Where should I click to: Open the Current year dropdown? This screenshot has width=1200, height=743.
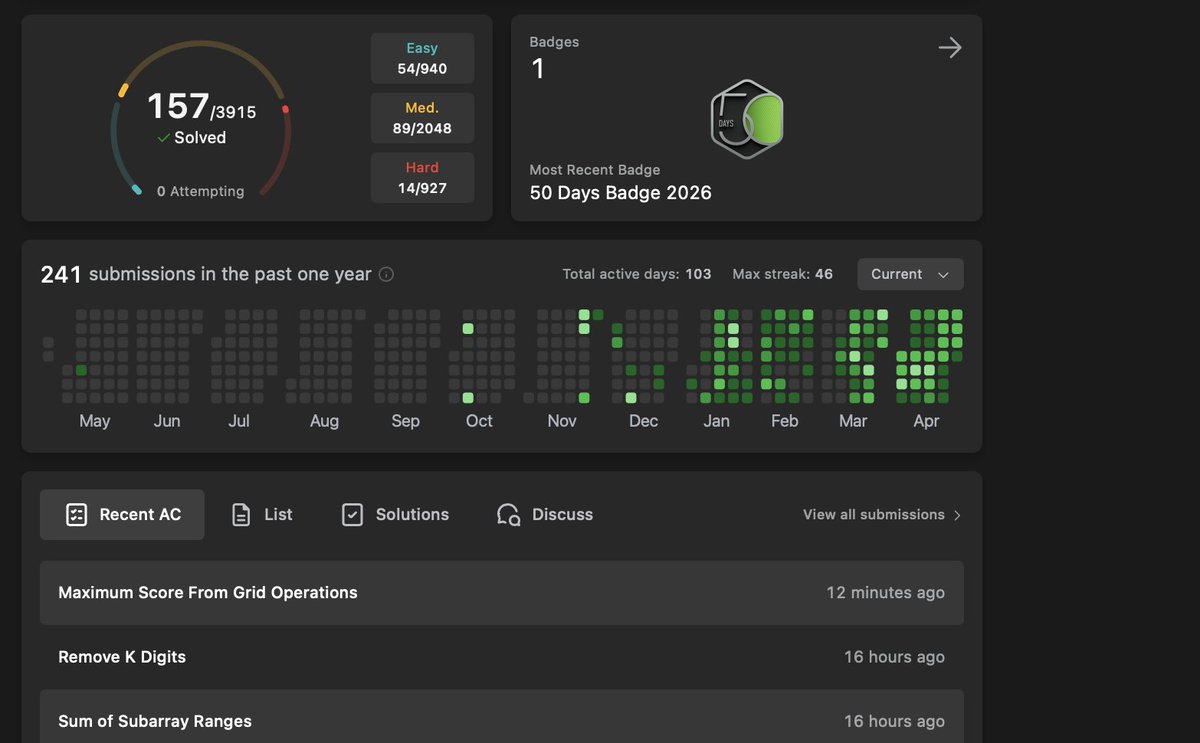click(x=910, y=274)
